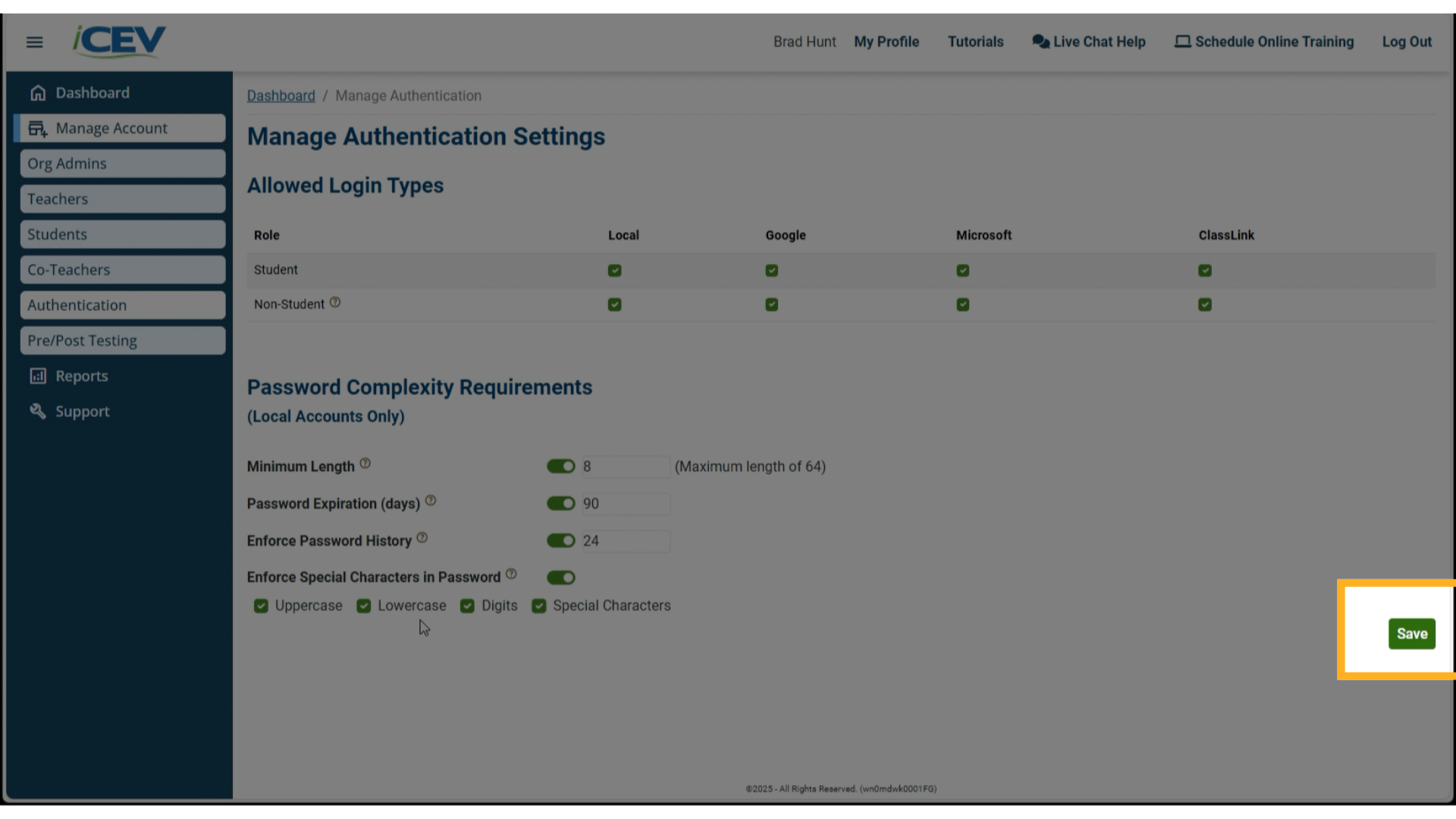Click the Dashboard home icon in sidebar
The width and height of the screenshot is (1456, 819).
point(38,93)
